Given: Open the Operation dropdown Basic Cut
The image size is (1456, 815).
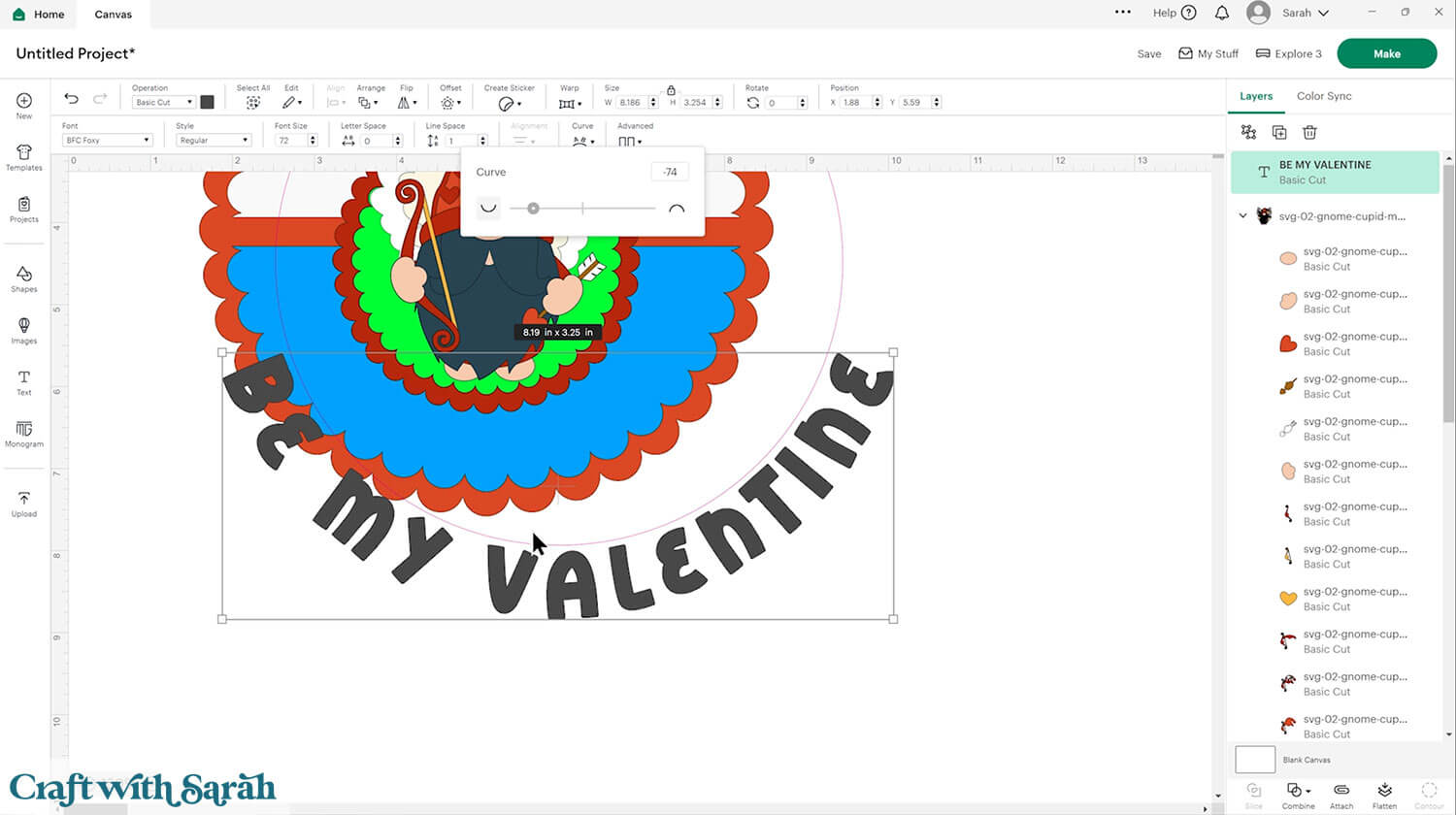Looking at the screenshot, I should pyautogui.click(x=164, y=102).
